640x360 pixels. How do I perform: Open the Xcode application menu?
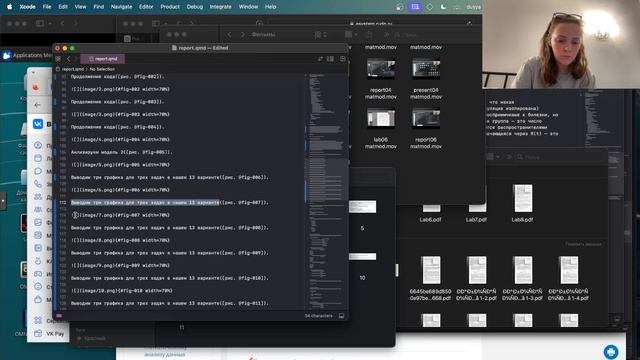(27, 7)
